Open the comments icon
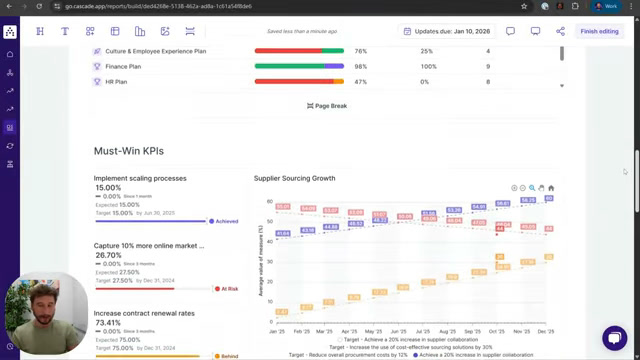 pos(510,31)
